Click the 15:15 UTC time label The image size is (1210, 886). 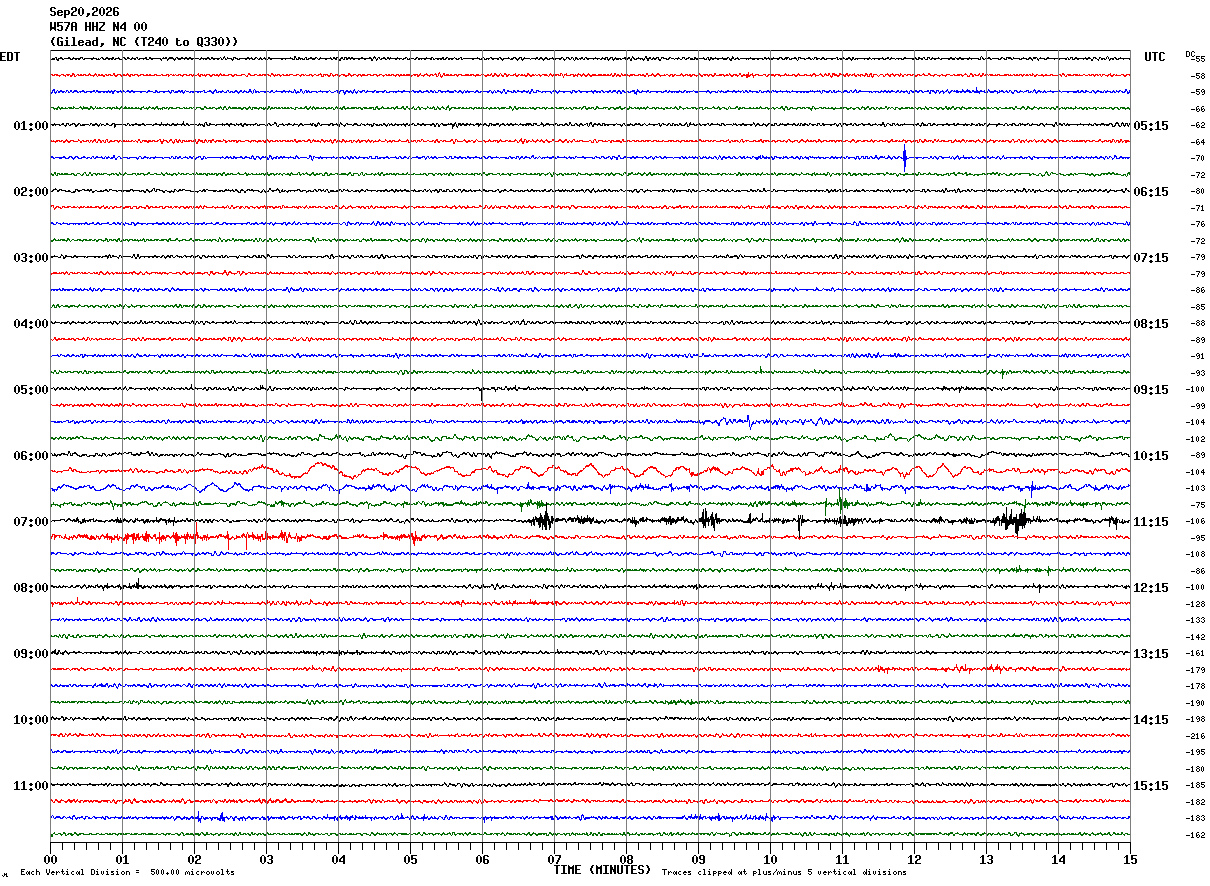(1151, 786)
